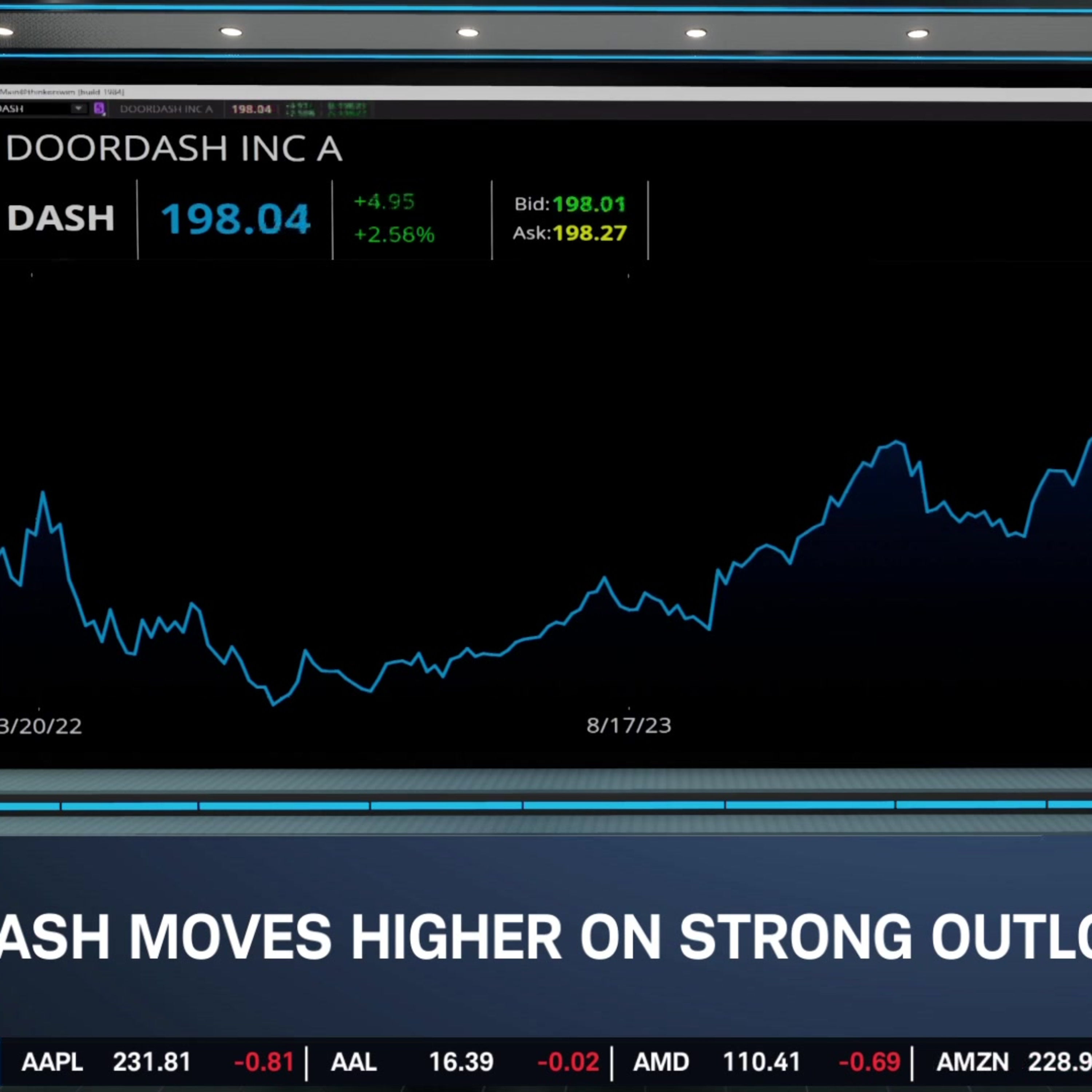Image resolution: width=1092 pixels, height=1092 pixels.
Task: Click the Ask 198.27 quote
Action: click(570, 233)
